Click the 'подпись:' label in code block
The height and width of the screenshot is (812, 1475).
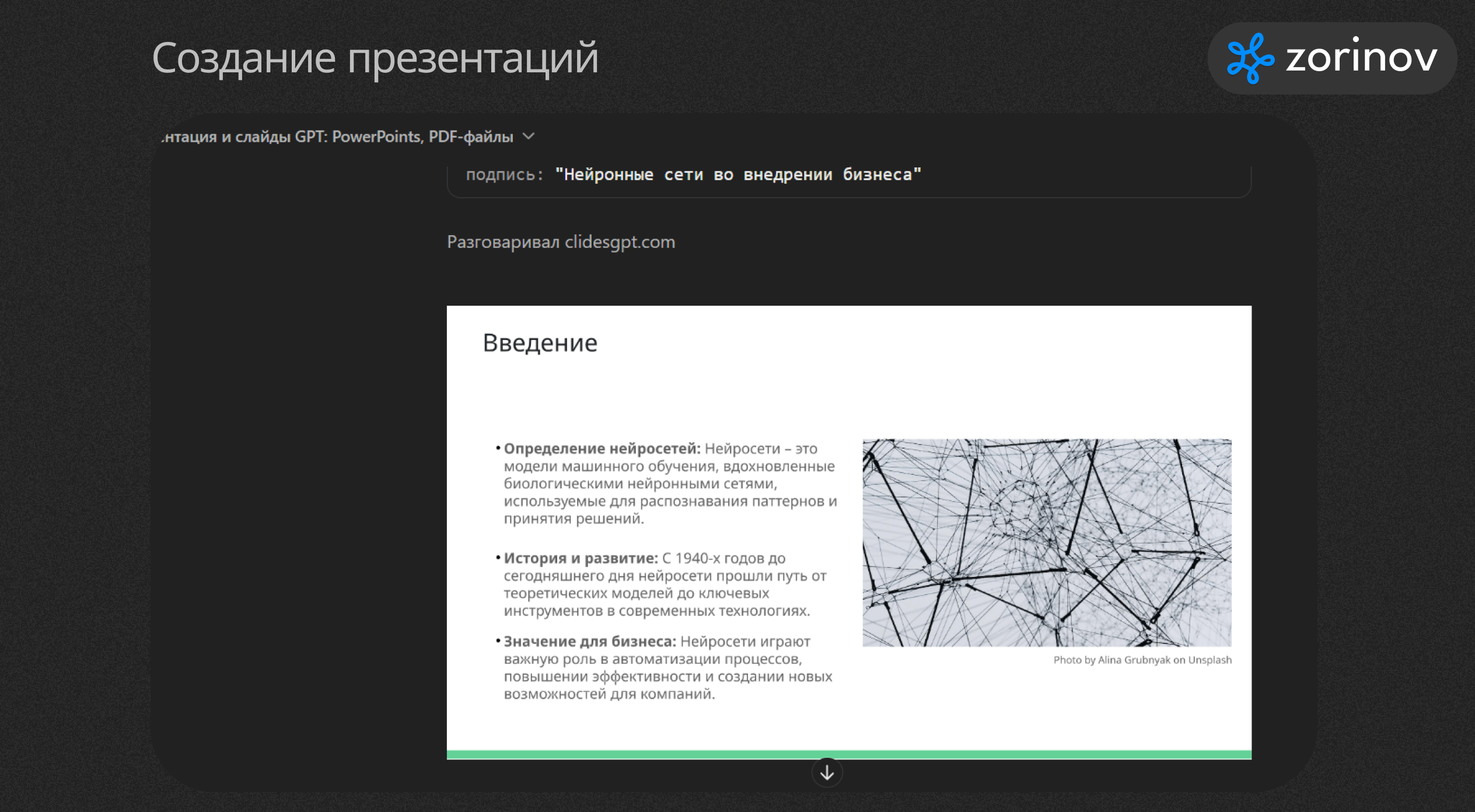click(504, 175)
